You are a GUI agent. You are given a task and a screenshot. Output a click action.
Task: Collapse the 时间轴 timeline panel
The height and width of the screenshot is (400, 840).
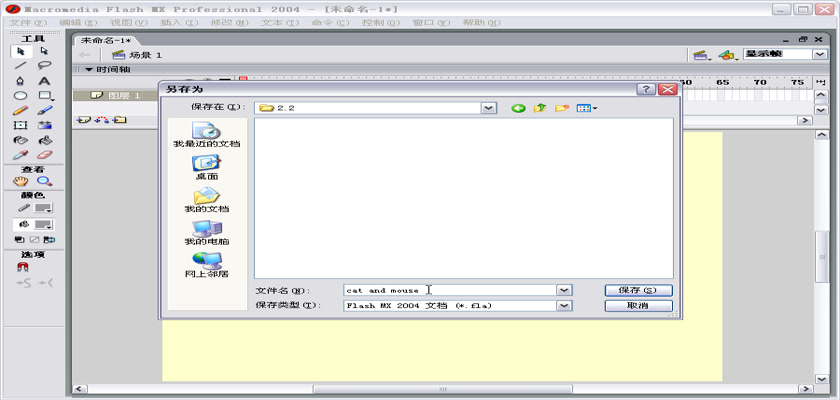[89, 70]
